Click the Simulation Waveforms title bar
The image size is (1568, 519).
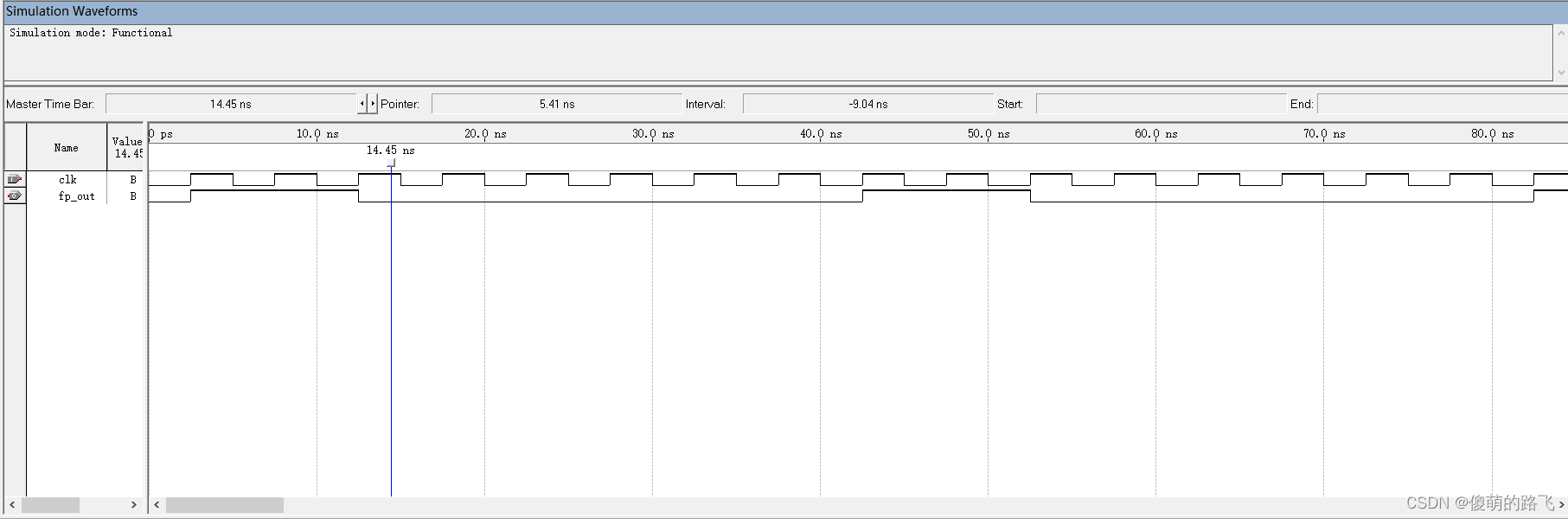(784, 11)
